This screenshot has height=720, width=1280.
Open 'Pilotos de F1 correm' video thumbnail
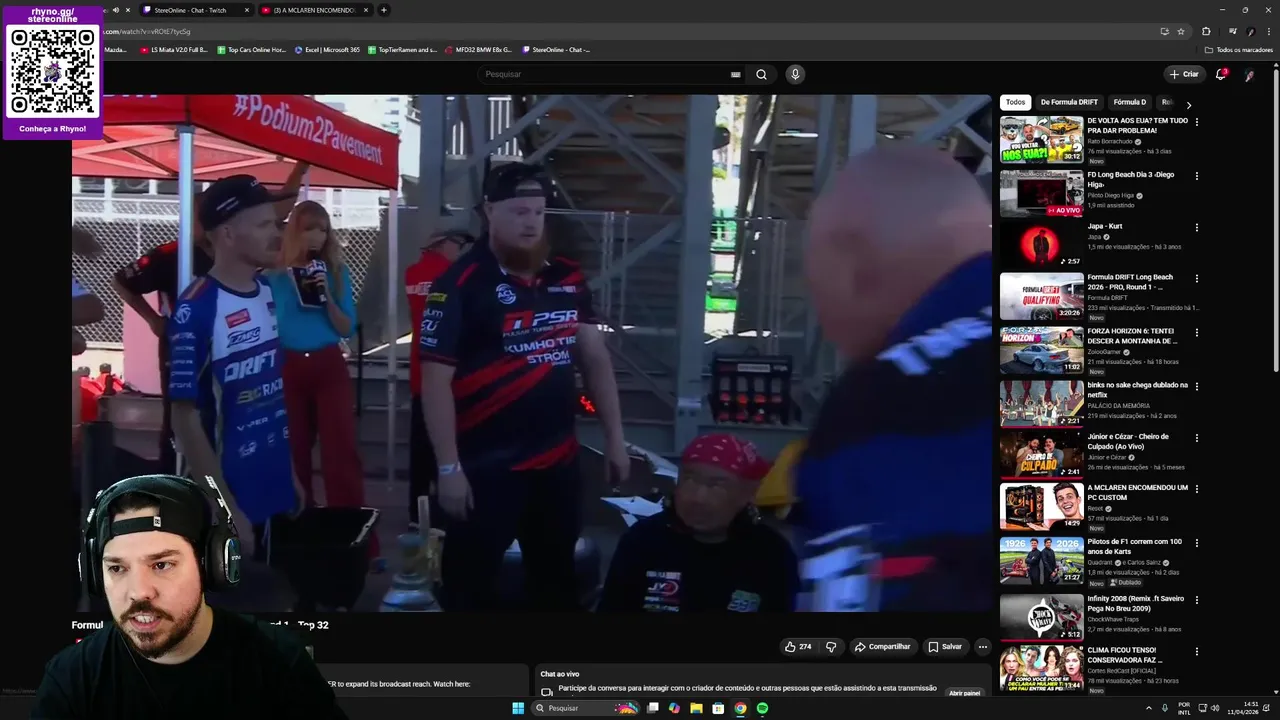point(1041,560)
